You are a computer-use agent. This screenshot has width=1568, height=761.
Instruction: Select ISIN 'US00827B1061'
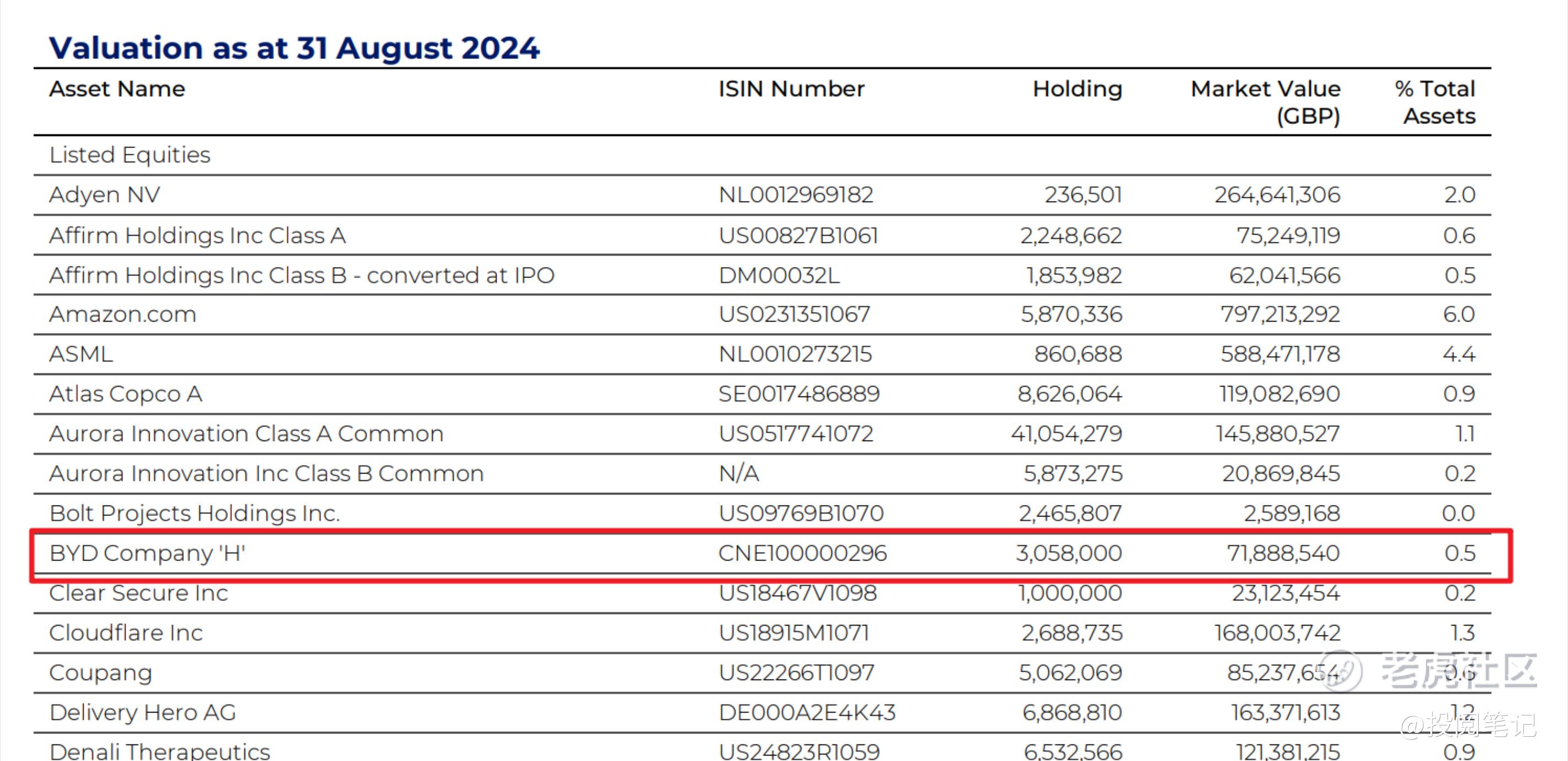coord(798,235)
